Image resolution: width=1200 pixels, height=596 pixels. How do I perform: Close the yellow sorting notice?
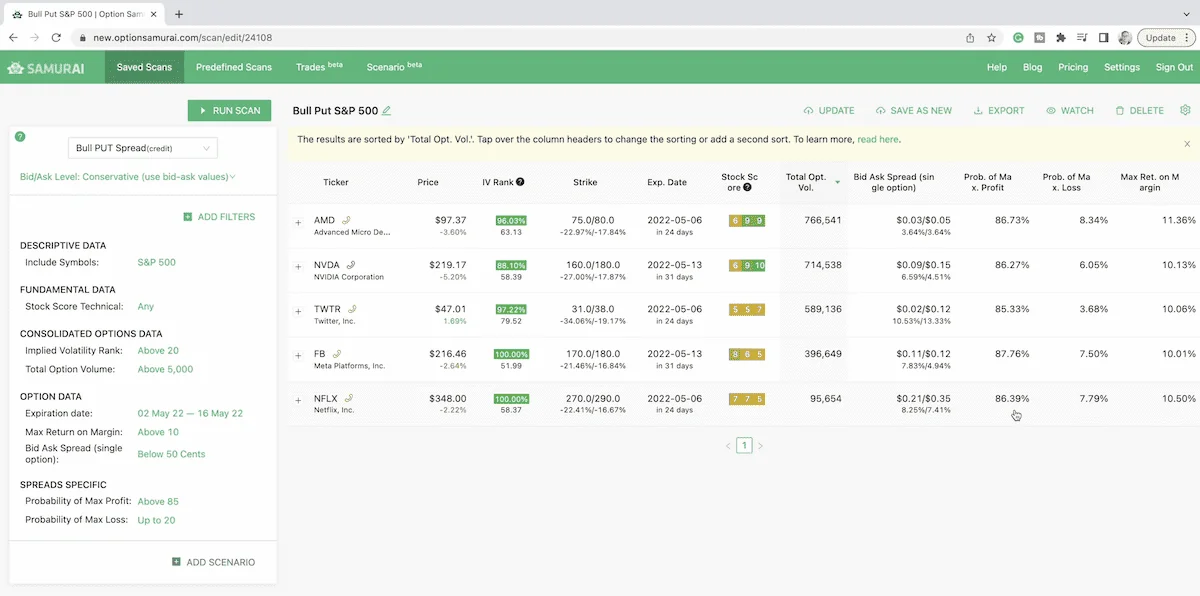coord(1187,144)
